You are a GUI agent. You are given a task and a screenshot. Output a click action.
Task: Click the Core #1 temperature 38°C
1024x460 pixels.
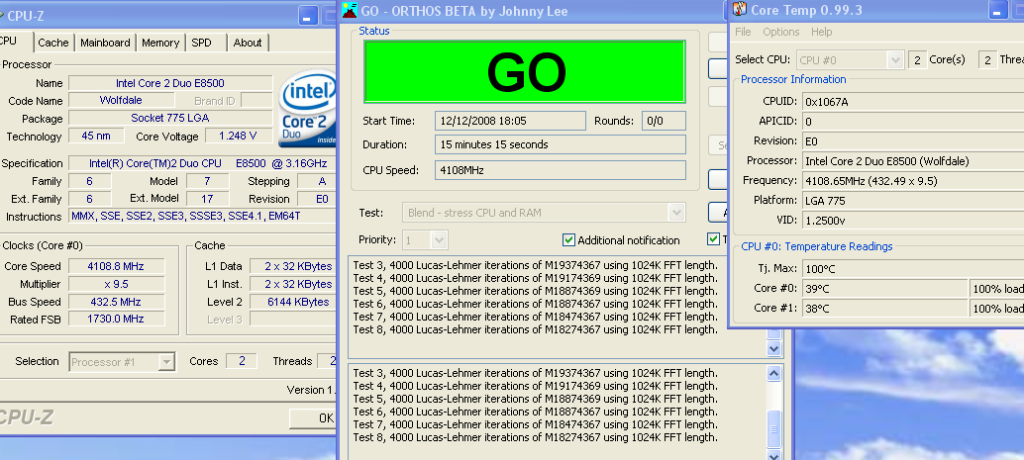(886, 308)
